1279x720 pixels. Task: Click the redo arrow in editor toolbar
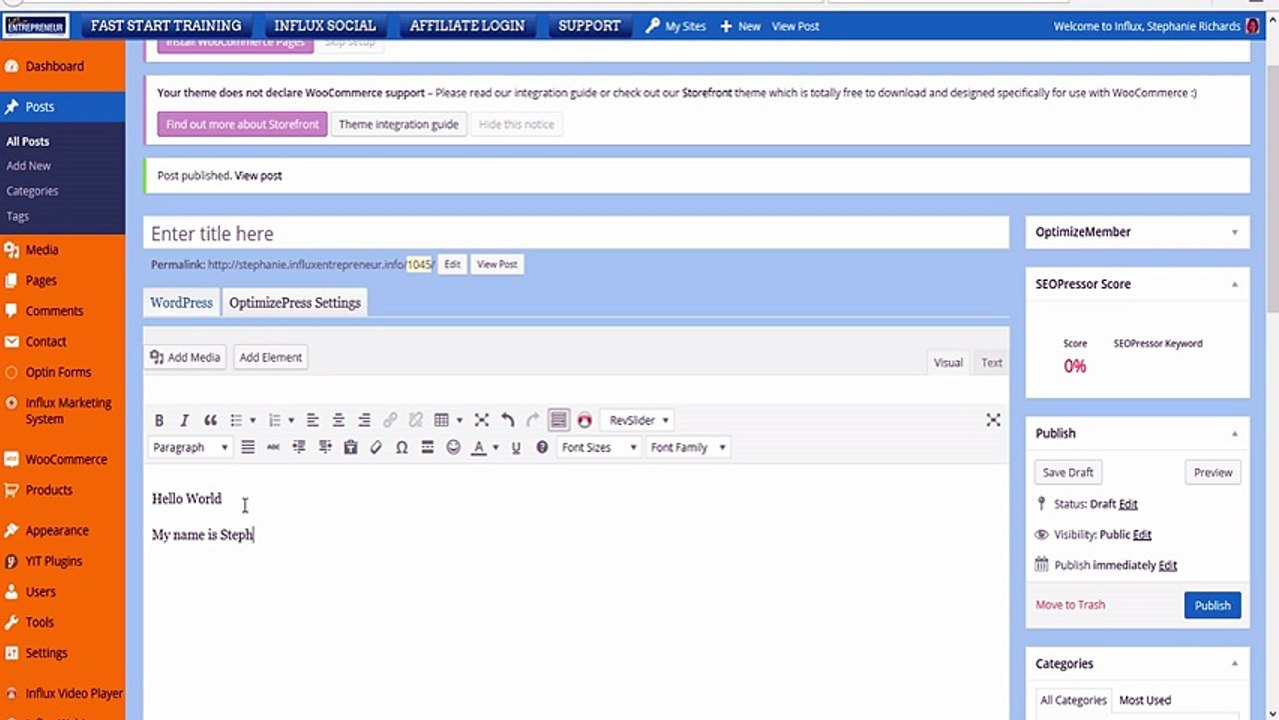click(x=532, y=420)
